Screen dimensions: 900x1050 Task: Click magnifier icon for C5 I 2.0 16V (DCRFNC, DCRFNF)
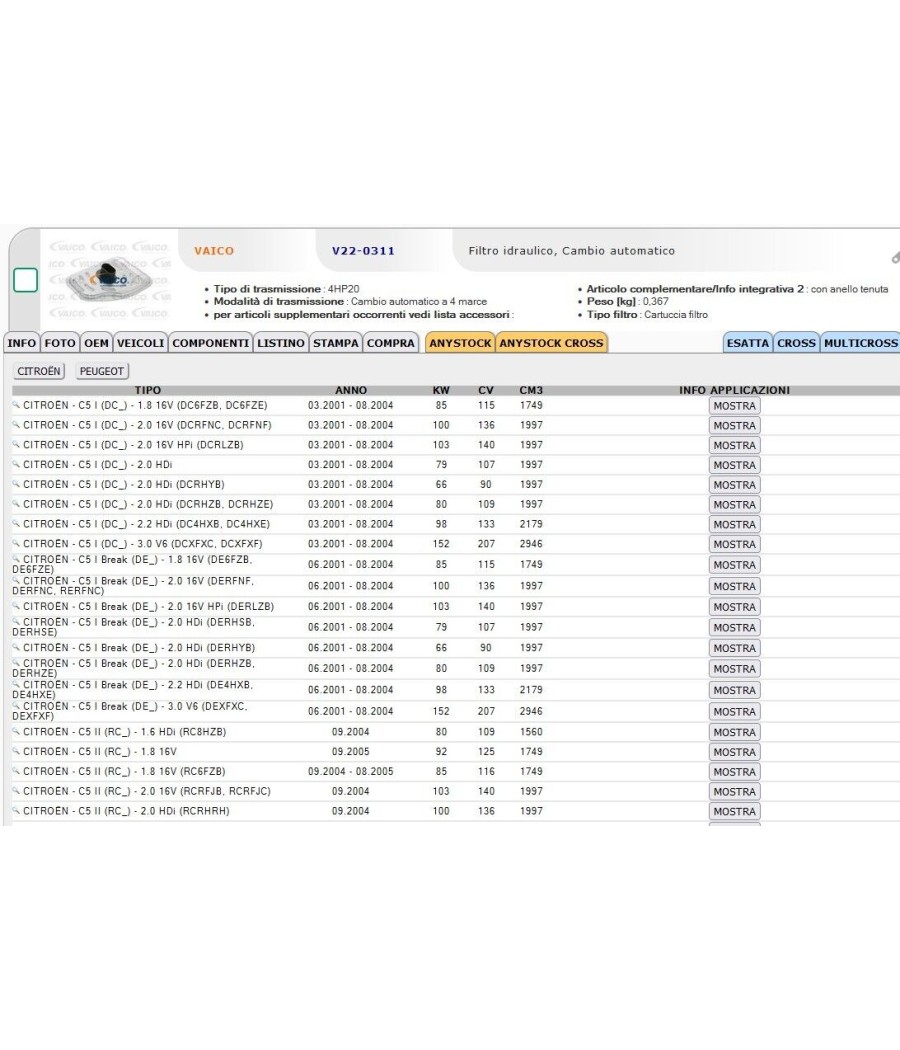click(x=16, y=425)
